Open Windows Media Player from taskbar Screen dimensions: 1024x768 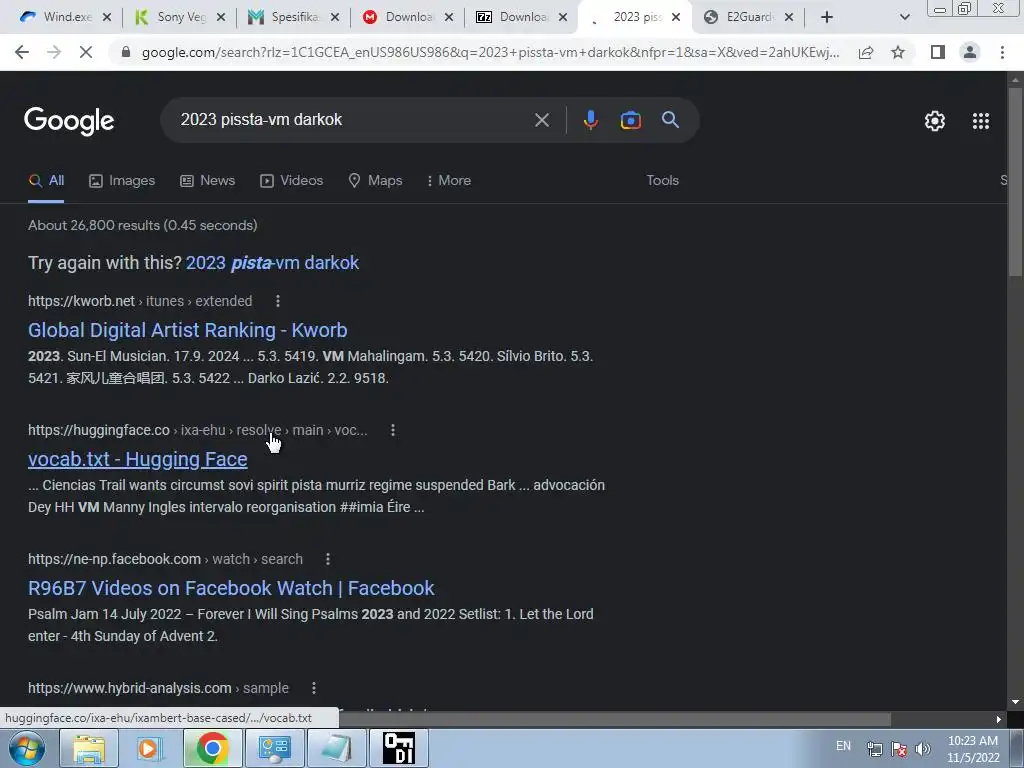tap(150, 748)
